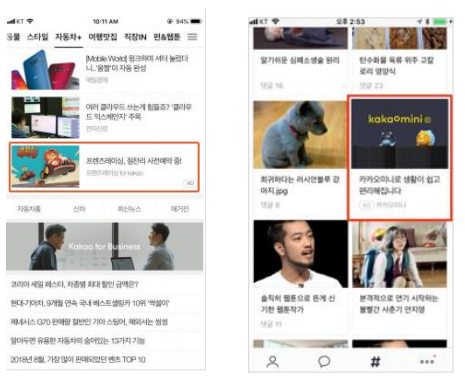Open the kakaomini ad thumbnail
Screen dimensions: 465x379
(400, 133)
